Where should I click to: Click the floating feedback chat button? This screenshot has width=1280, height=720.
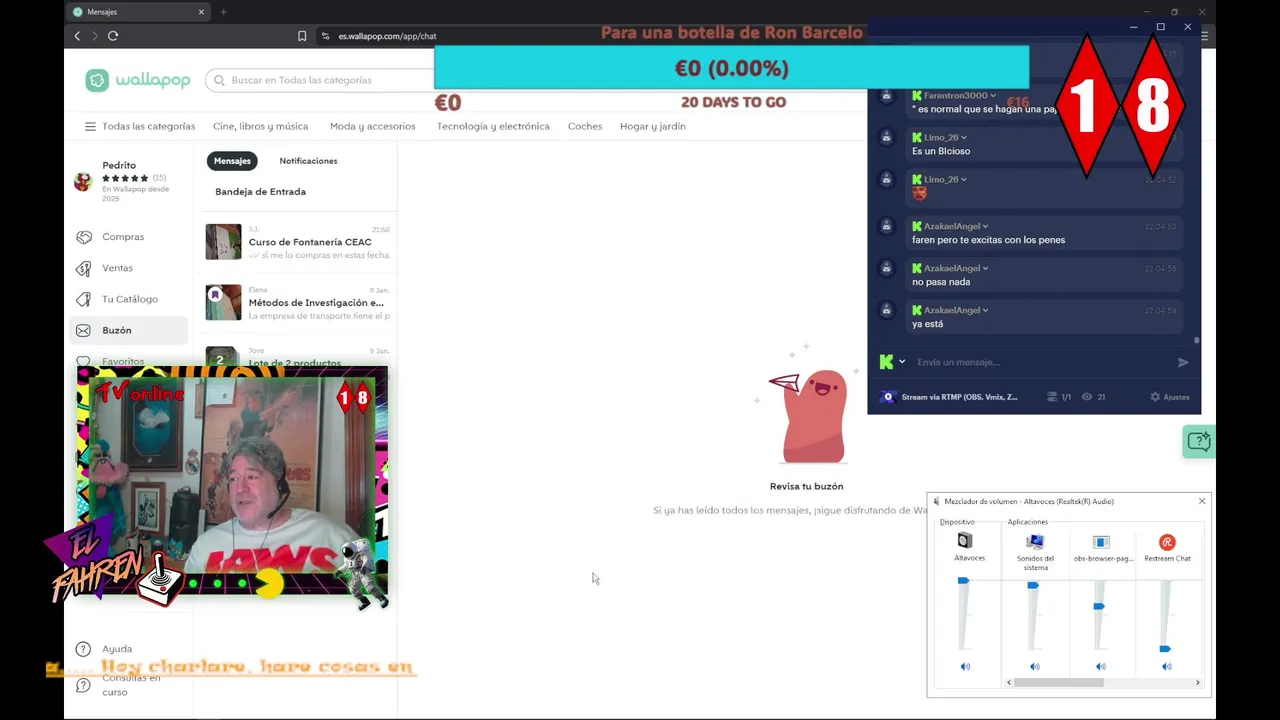click(x=1198, y=441)
